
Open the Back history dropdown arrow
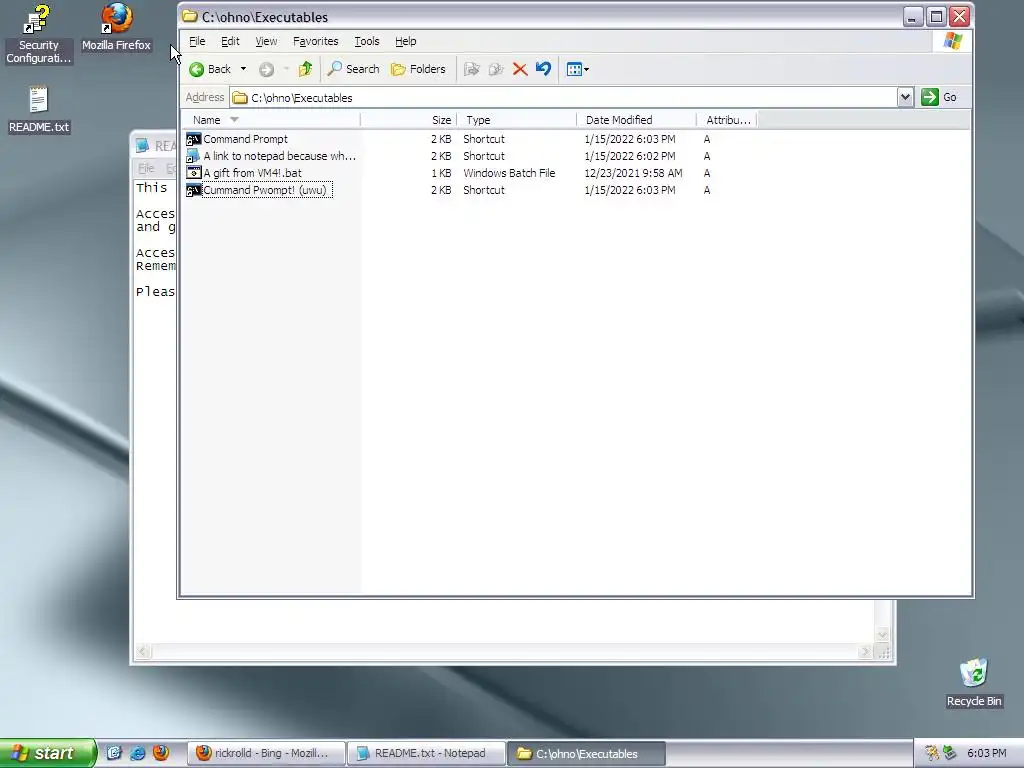pyautogui.click(x=244, y=69)
